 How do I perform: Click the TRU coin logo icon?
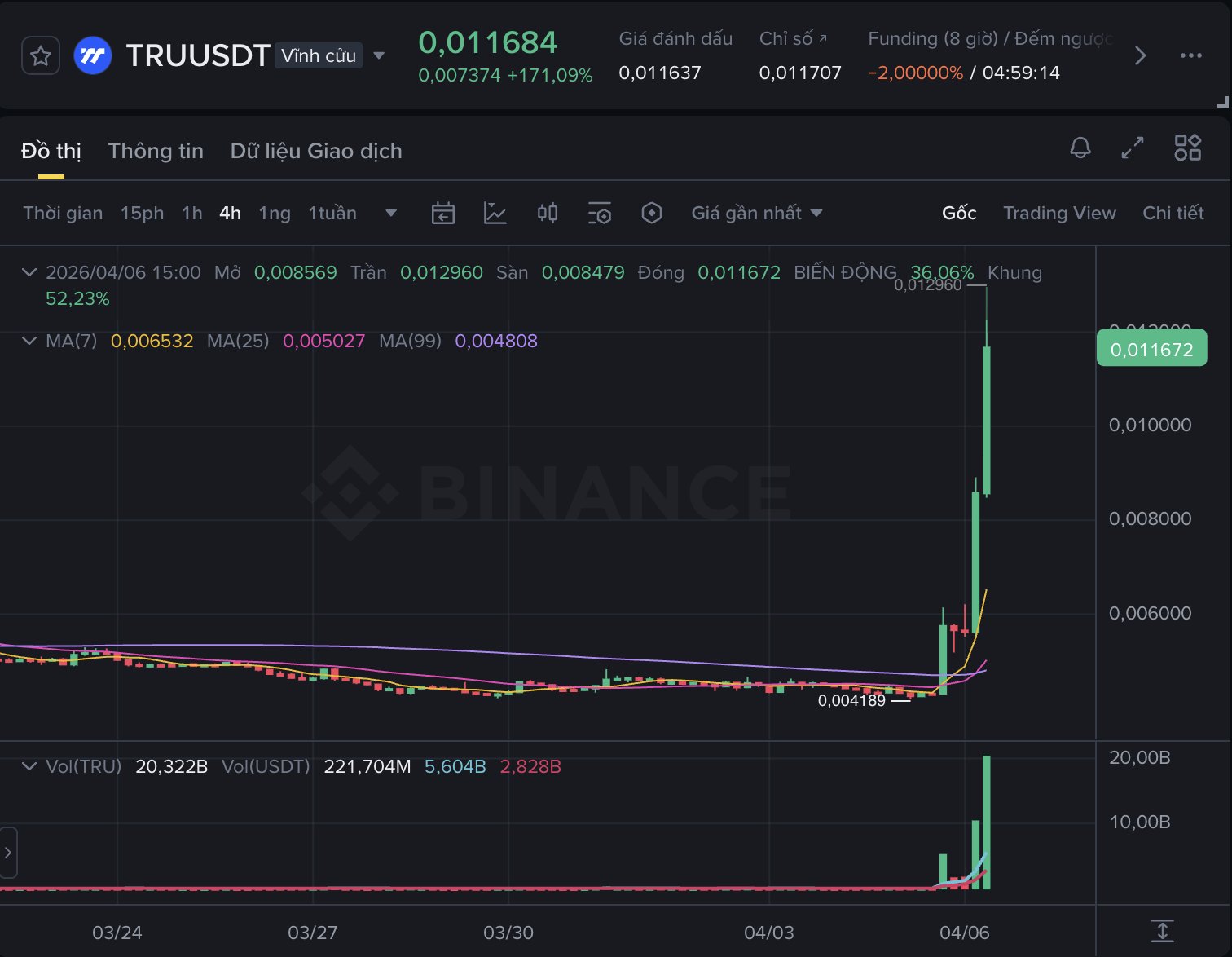(93, 56)
